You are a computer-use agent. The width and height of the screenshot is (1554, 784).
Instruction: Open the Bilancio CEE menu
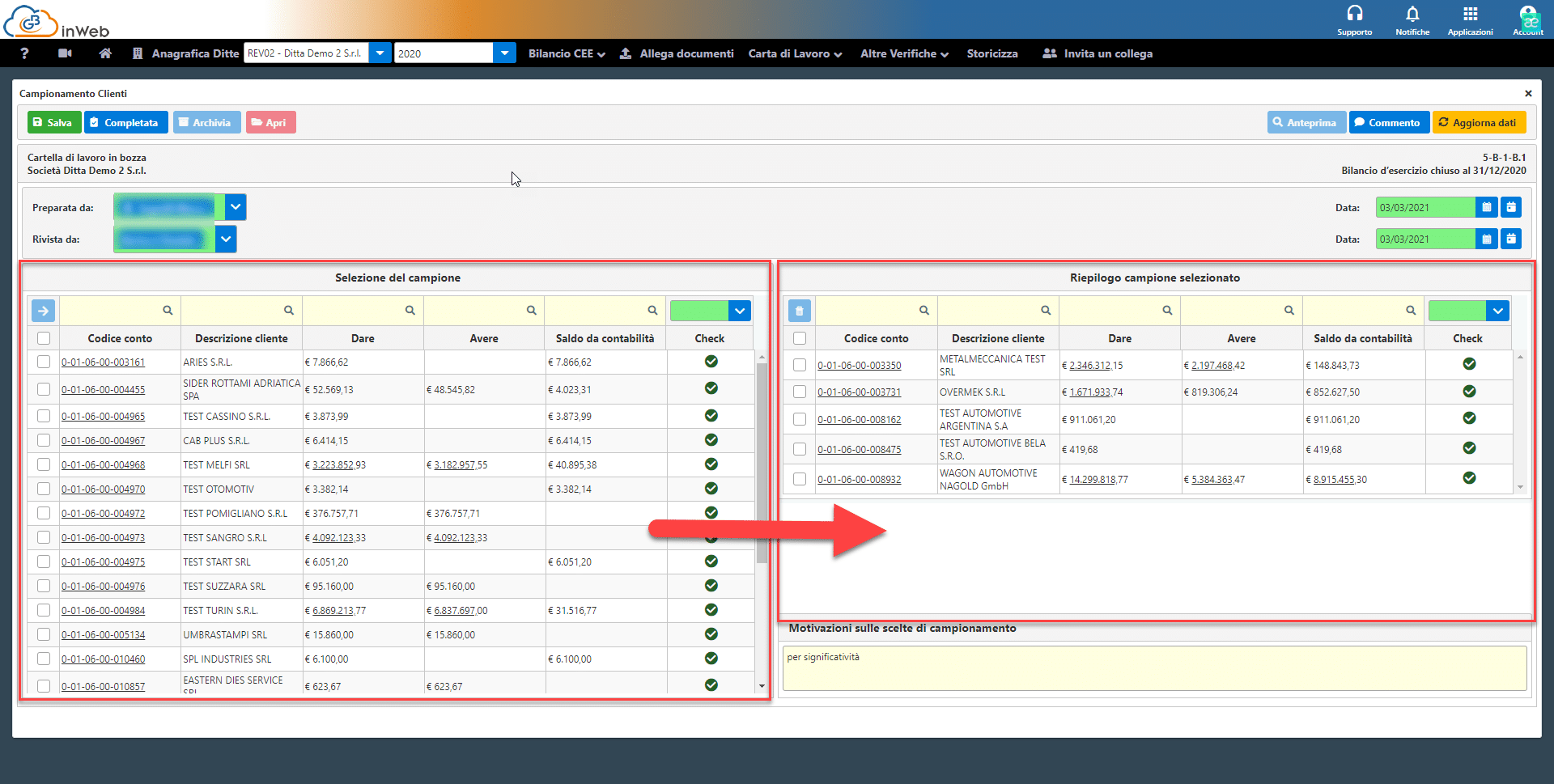[x=567, y=53]
